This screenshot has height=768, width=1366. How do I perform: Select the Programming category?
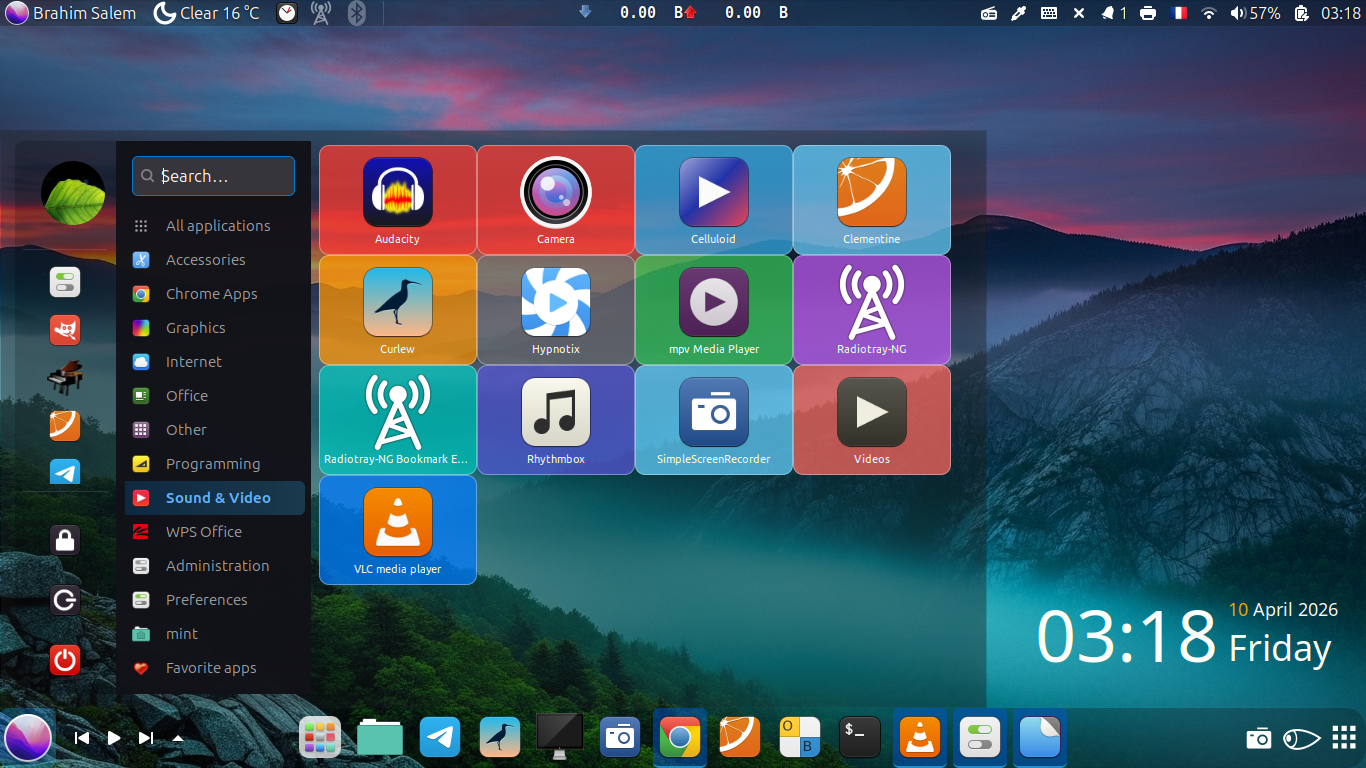point(215,464)
